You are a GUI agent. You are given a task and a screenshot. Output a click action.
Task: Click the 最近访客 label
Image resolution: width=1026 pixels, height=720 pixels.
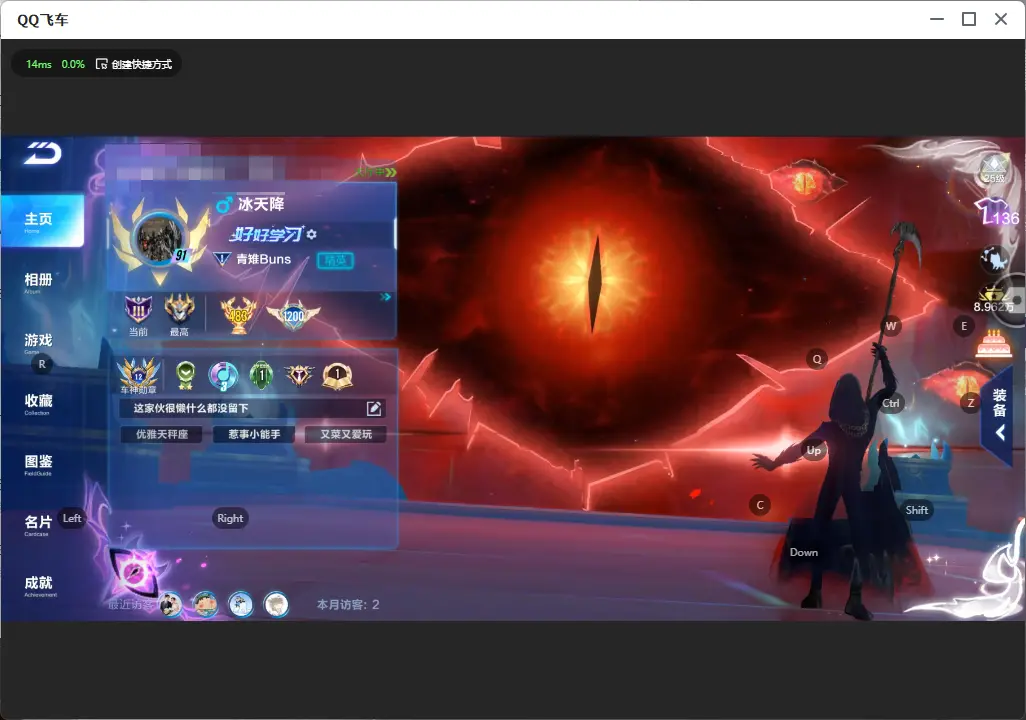pos(132,605)
